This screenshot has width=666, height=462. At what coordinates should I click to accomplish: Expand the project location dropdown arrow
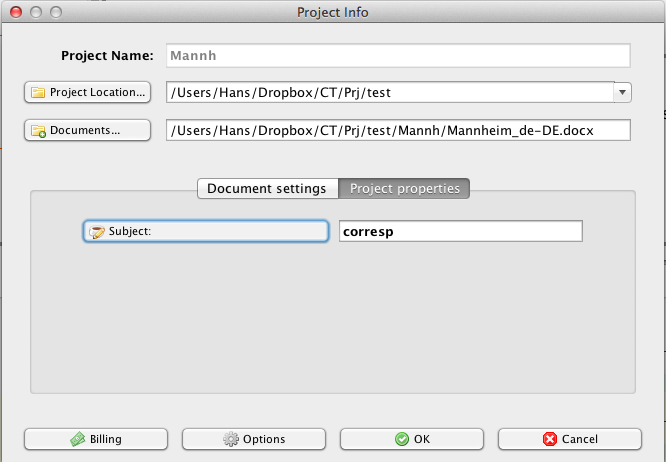tap(622, 92)
